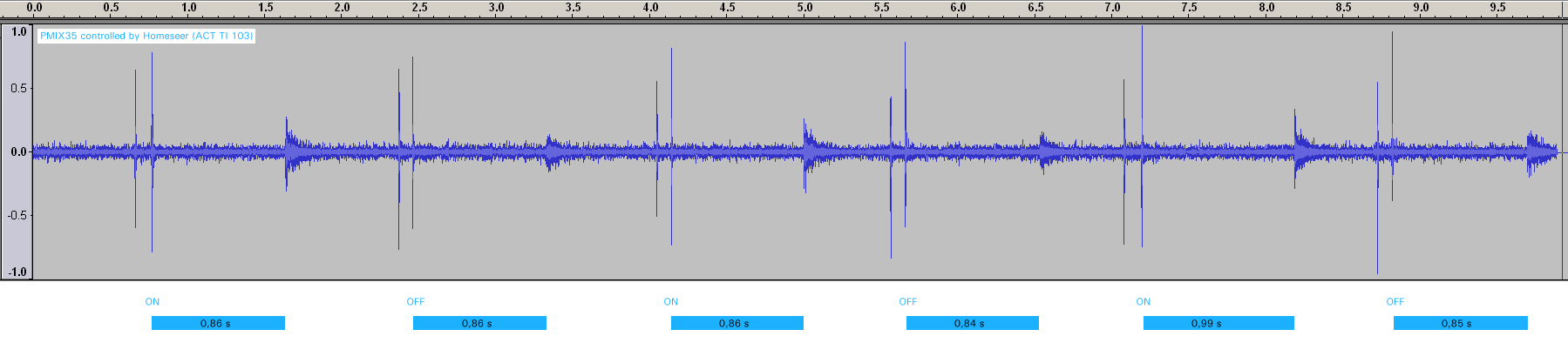Click the ON label above the 0,99 s bar

(1143, 302)
